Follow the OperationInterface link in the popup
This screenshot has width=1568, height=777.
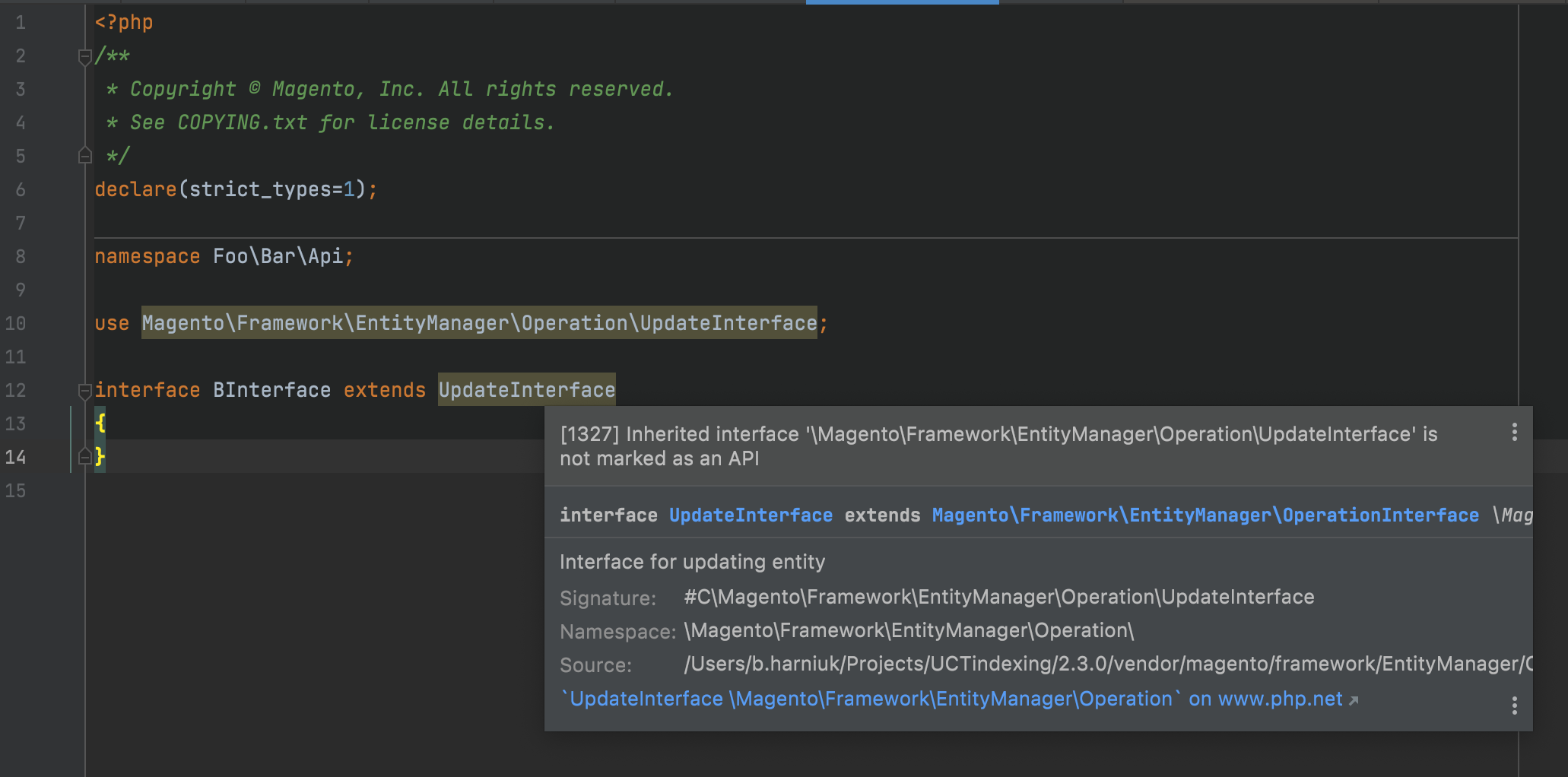coord(1205,515)
